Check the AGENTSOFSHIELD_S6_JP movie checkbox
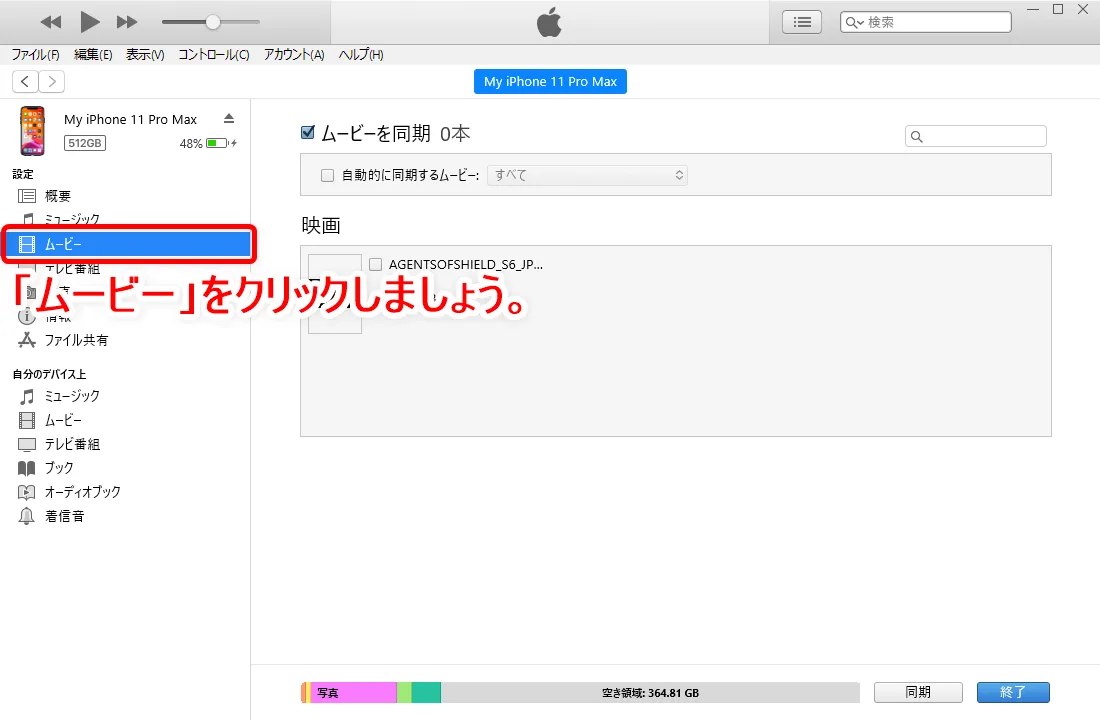Viewport: 1100px width, 720px height. tap(375, 265)
